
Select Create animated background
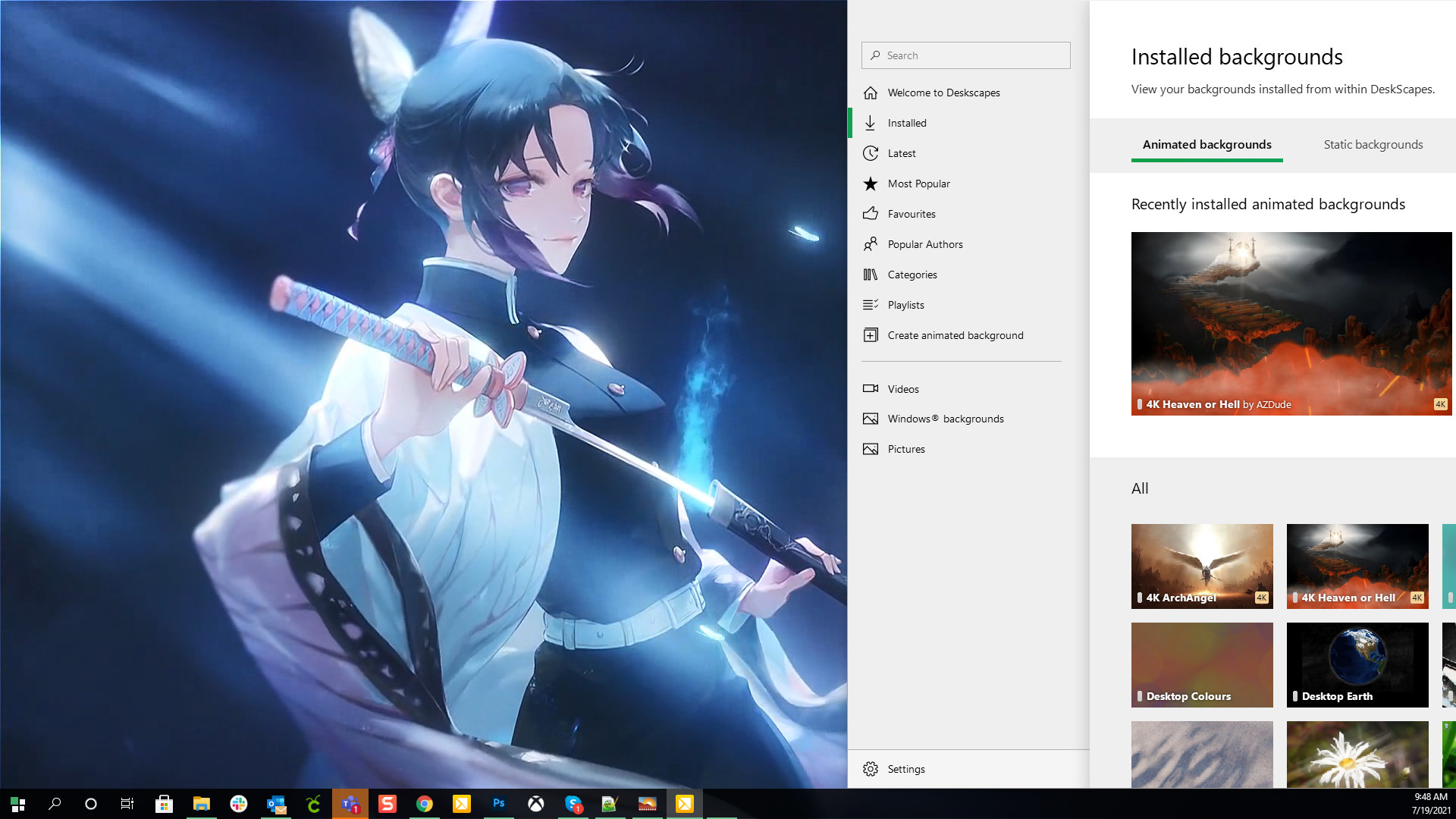pyautogui.click(x=955, y=334)
